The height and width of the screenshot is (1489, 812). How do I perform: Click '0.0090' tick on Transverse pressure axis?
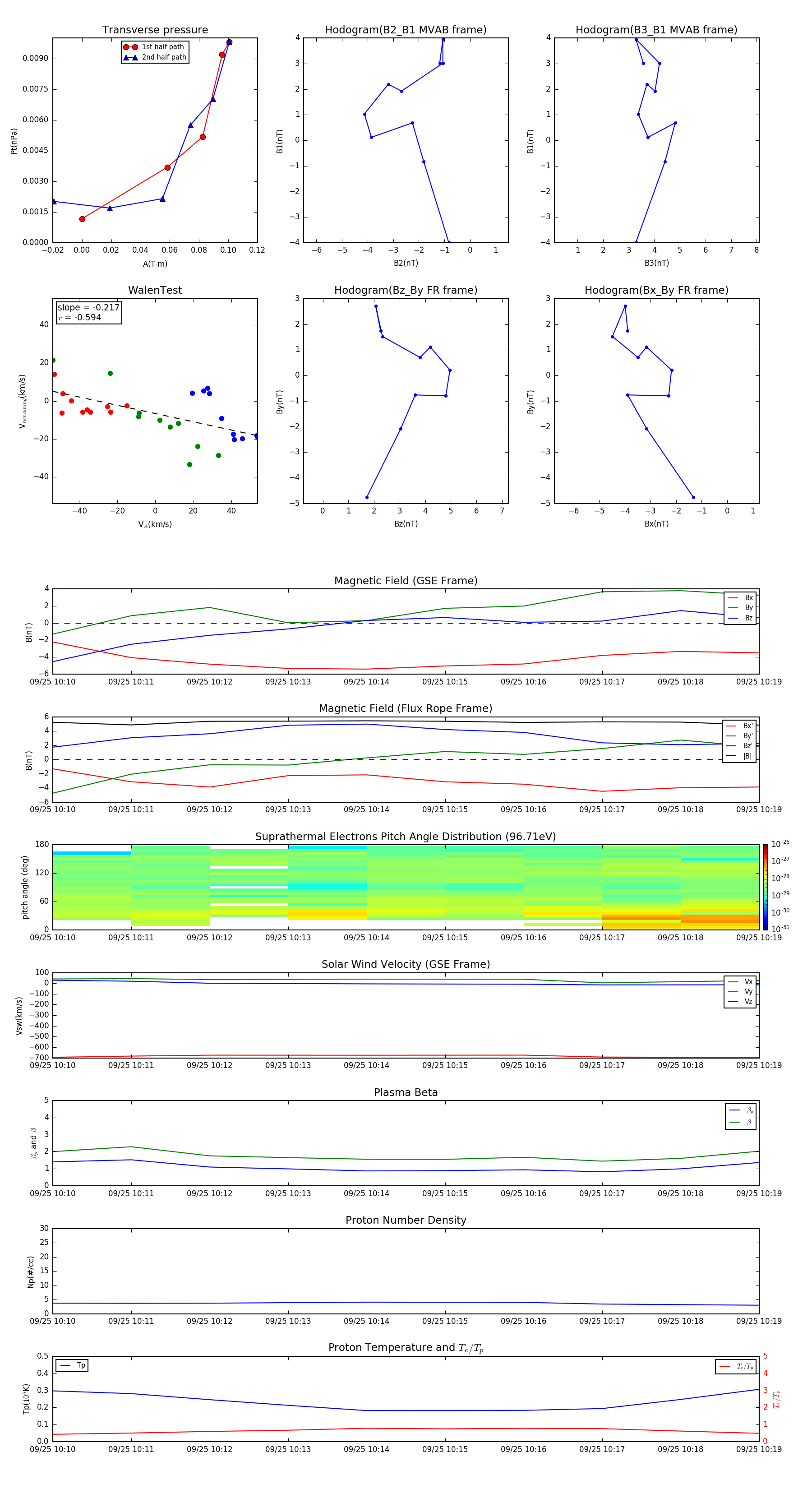(x=35, y=58)
